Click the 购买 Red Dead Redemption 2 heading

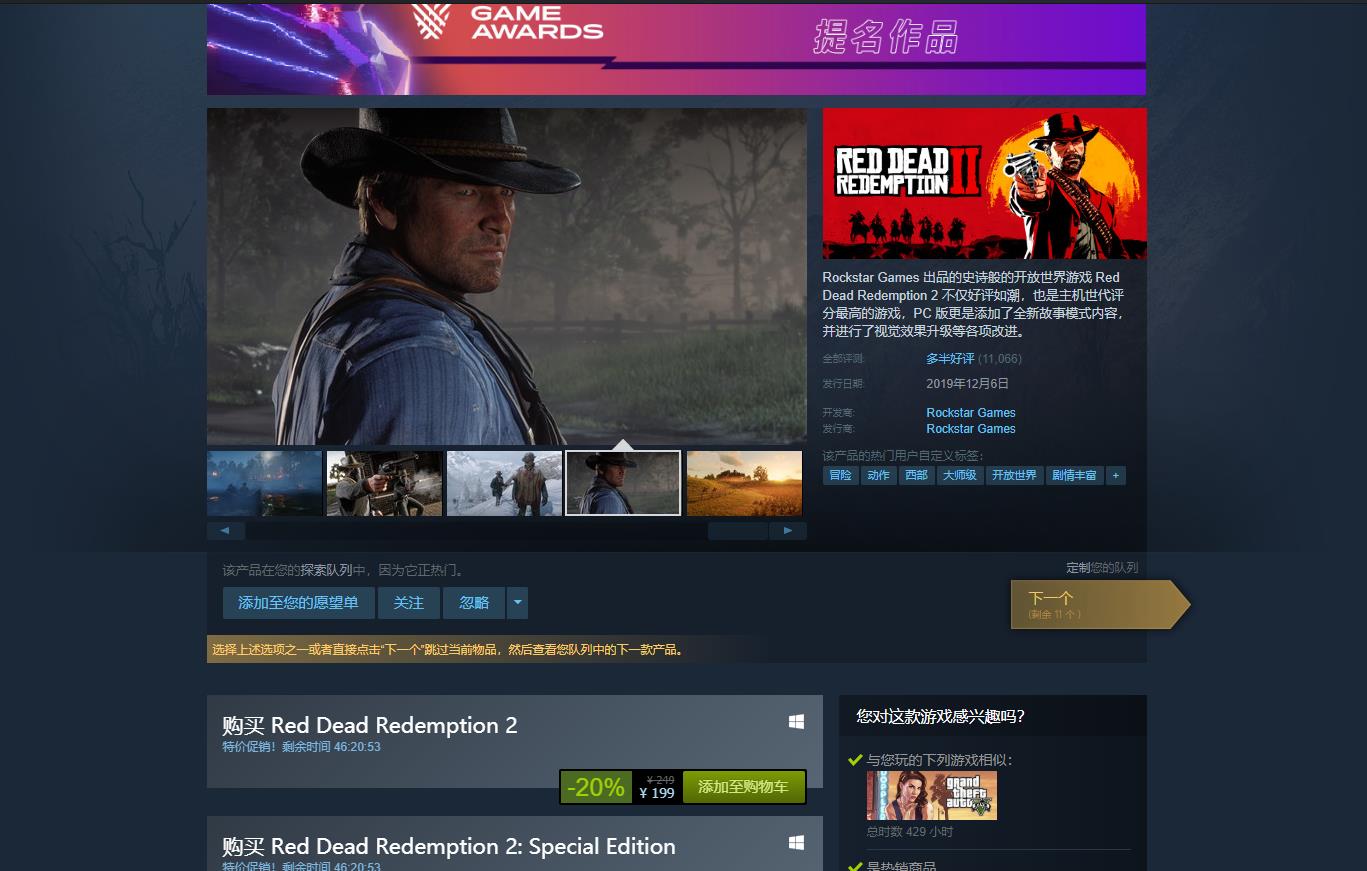point(370,726)
